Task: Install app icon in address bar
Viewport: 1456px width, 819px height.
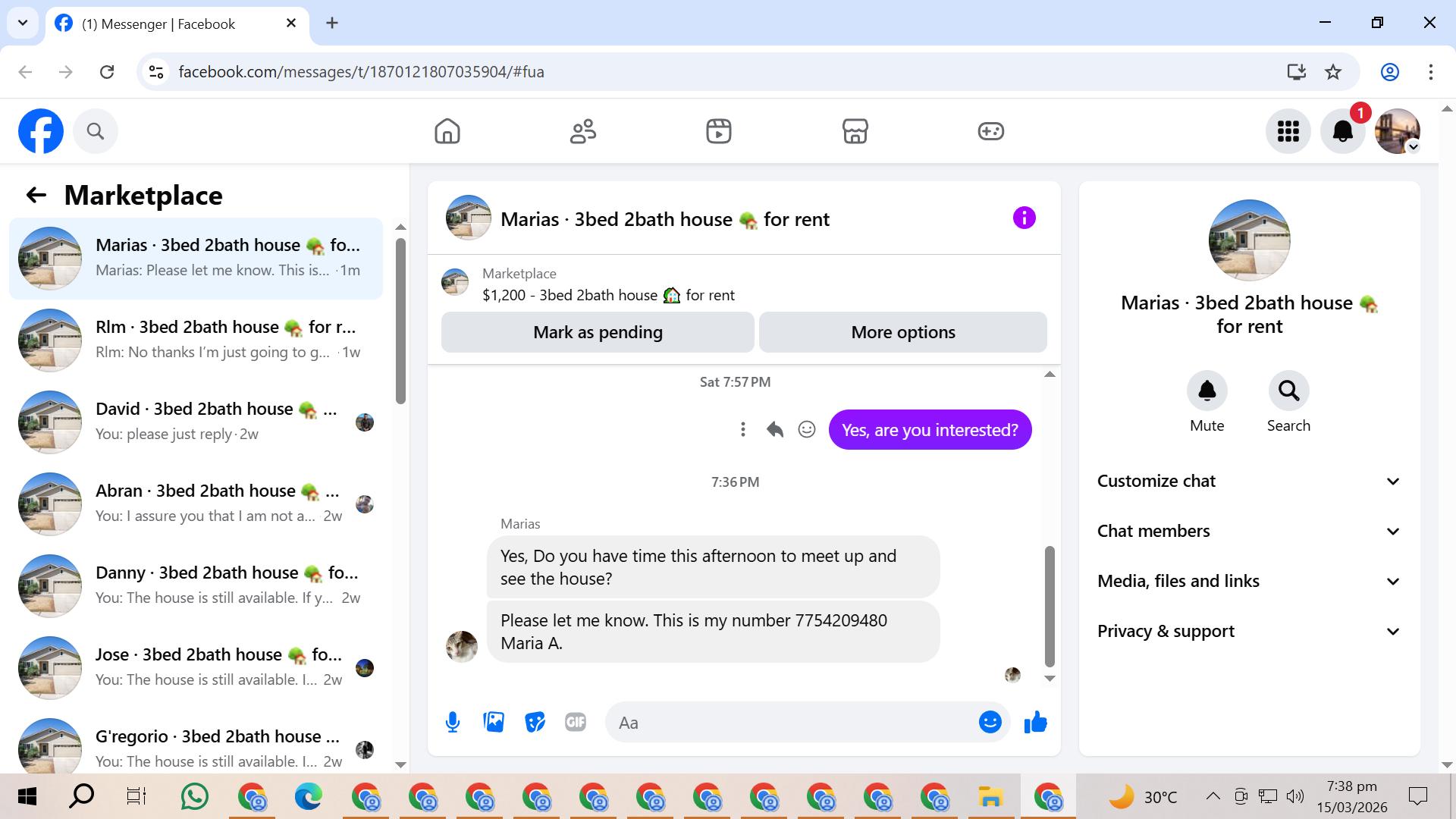Action: coord(1297,72)
